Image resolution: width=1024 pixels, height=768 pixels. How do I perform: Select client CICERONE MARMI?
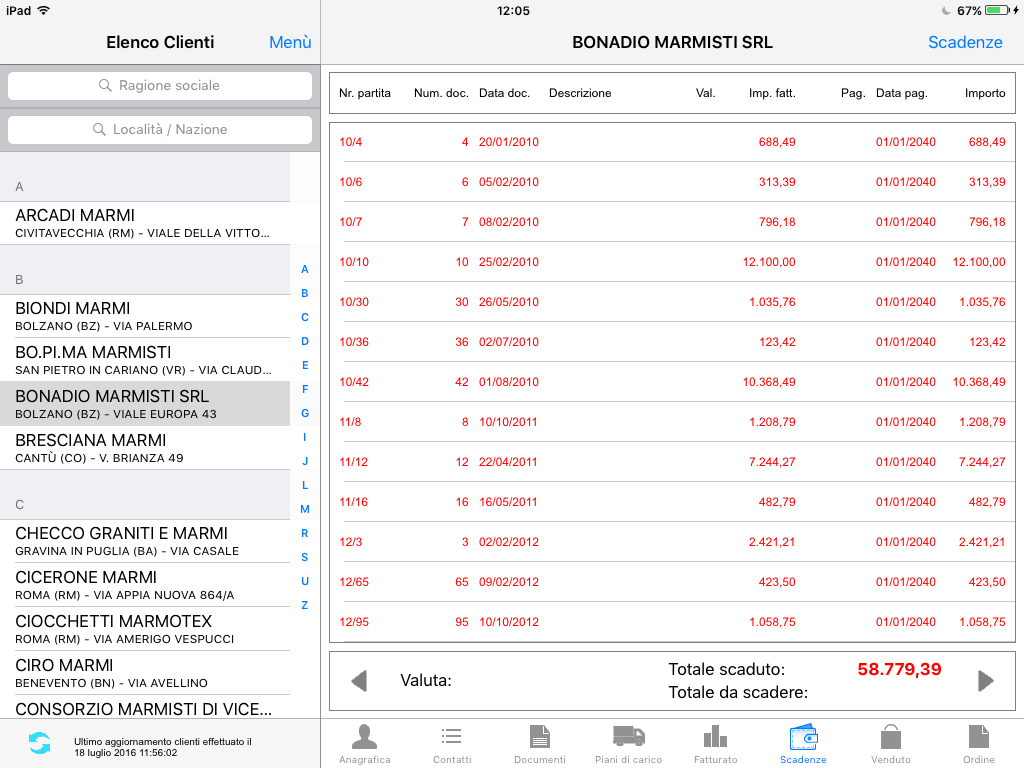pos(145,585)
